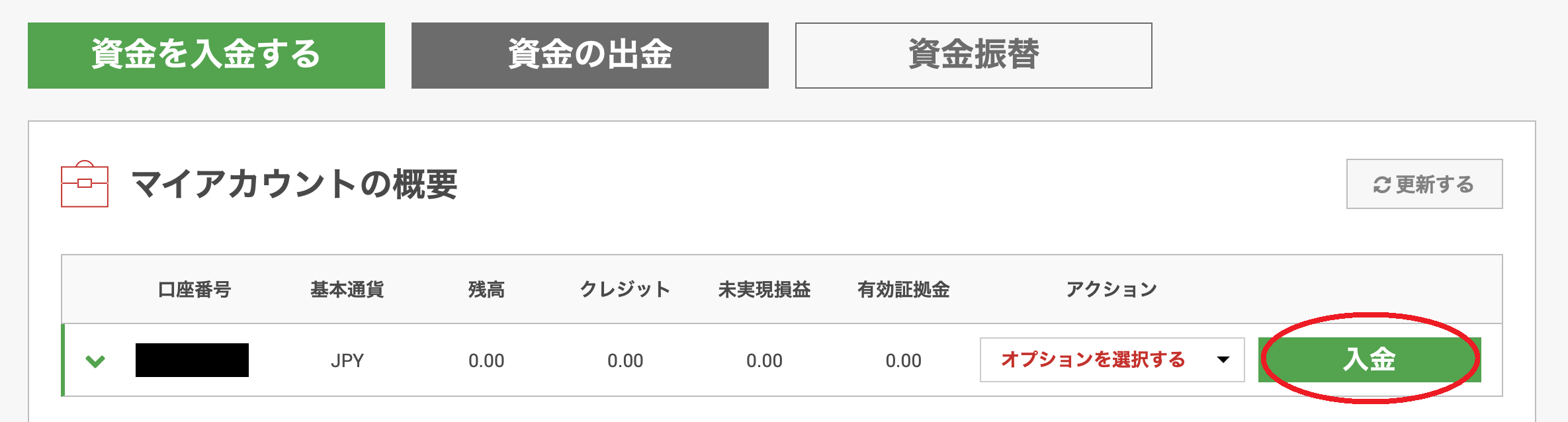
Task: Select the blacked-out account number
Action: 192,360
